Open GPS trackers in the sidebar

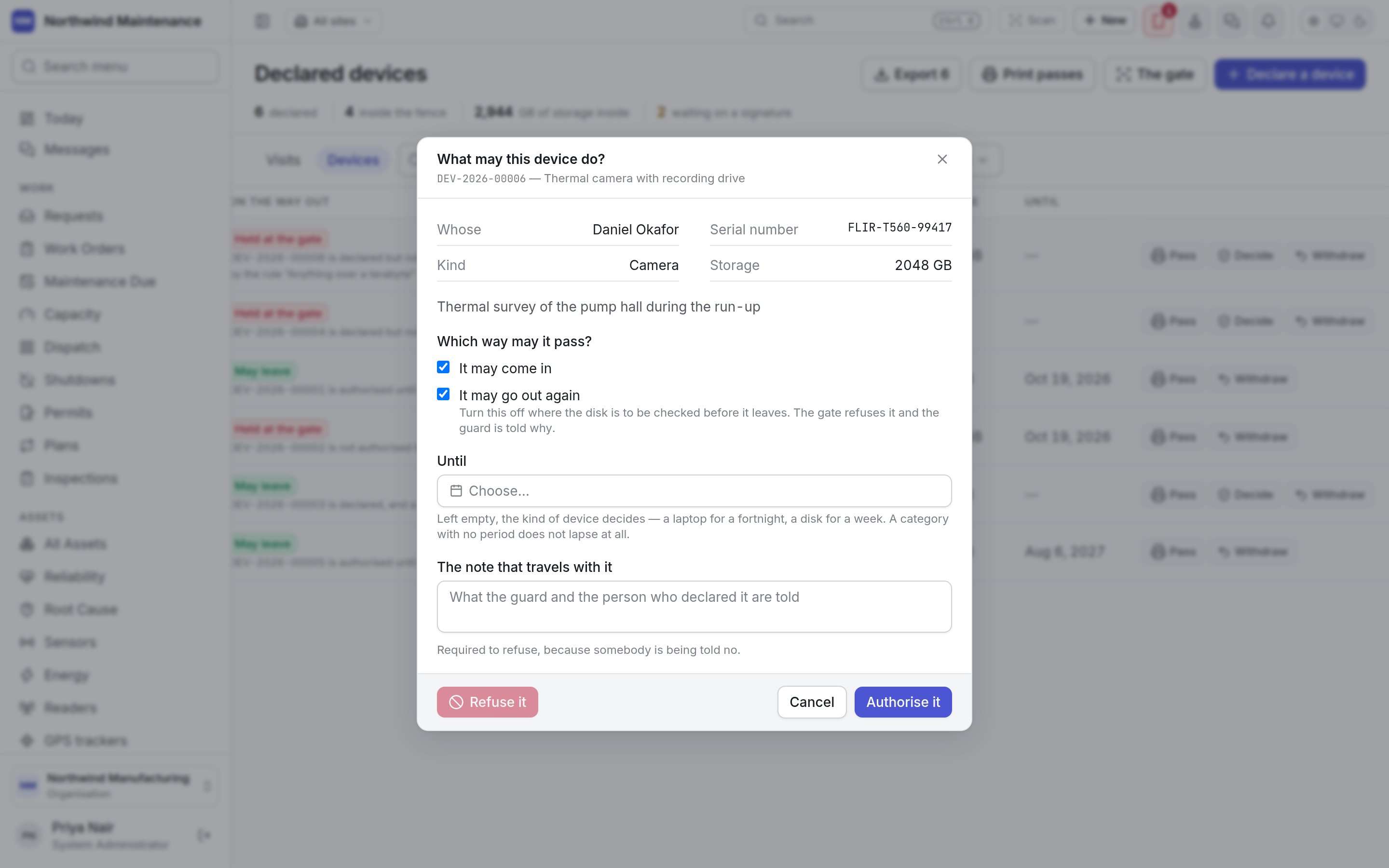click(x=115, y=741)
